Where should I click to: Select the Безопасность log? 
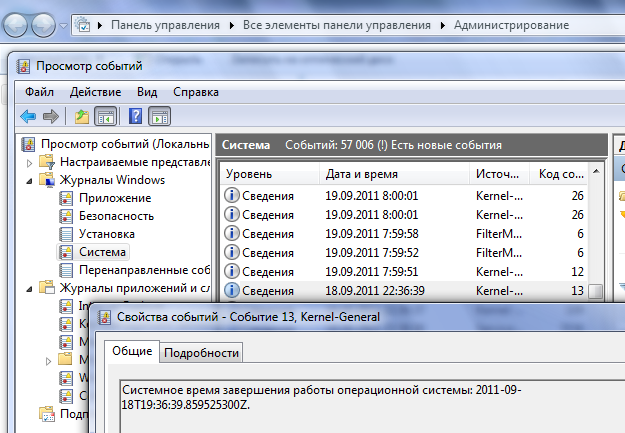pos(116,216)
